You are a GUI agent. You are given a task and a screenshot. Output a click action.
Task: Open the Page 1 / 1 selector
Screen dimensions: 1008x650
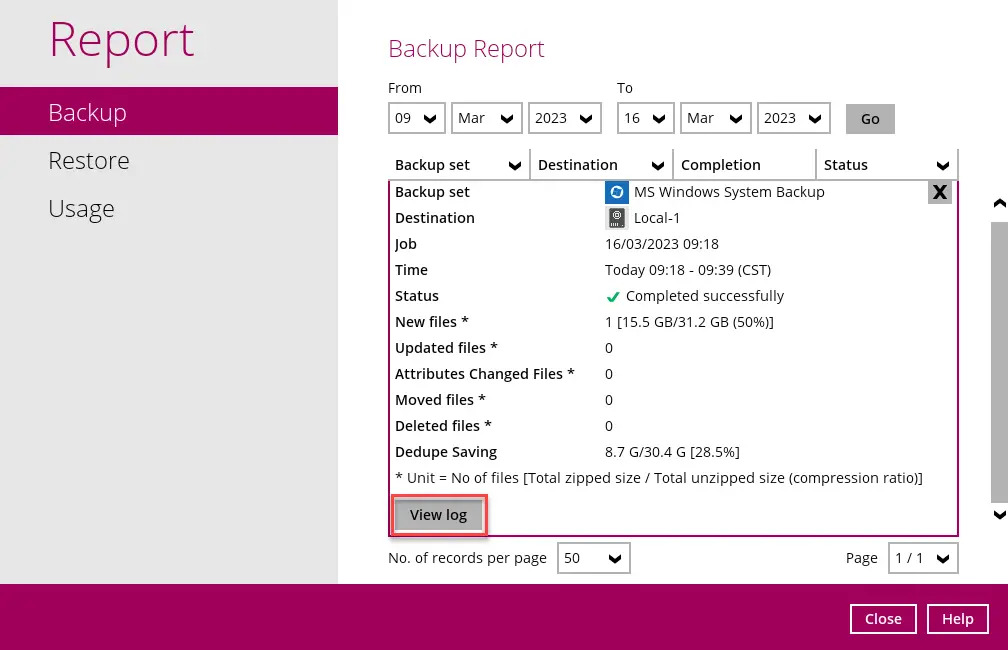point(923,558)
